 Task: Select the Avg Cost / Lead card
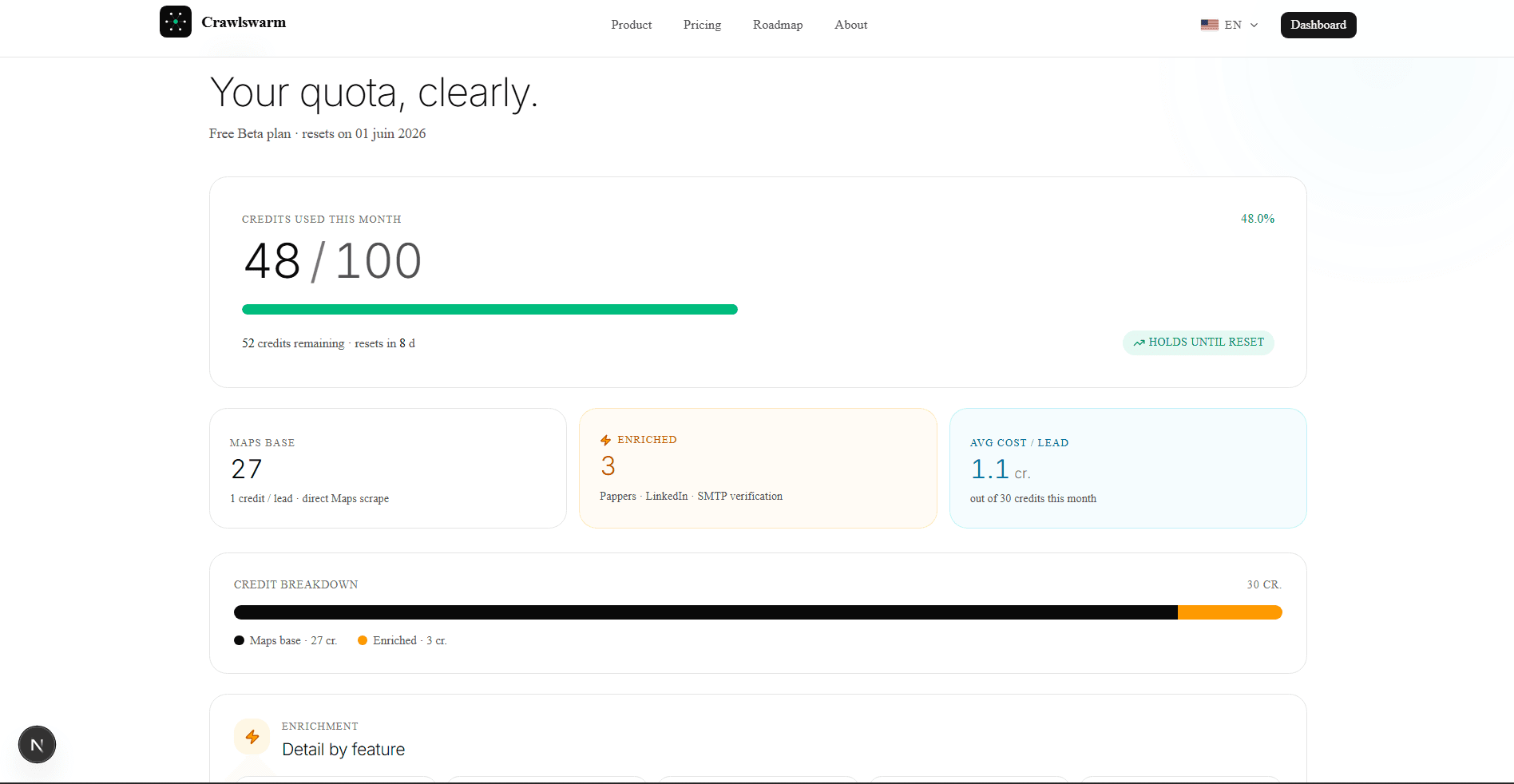[1128, 469]
